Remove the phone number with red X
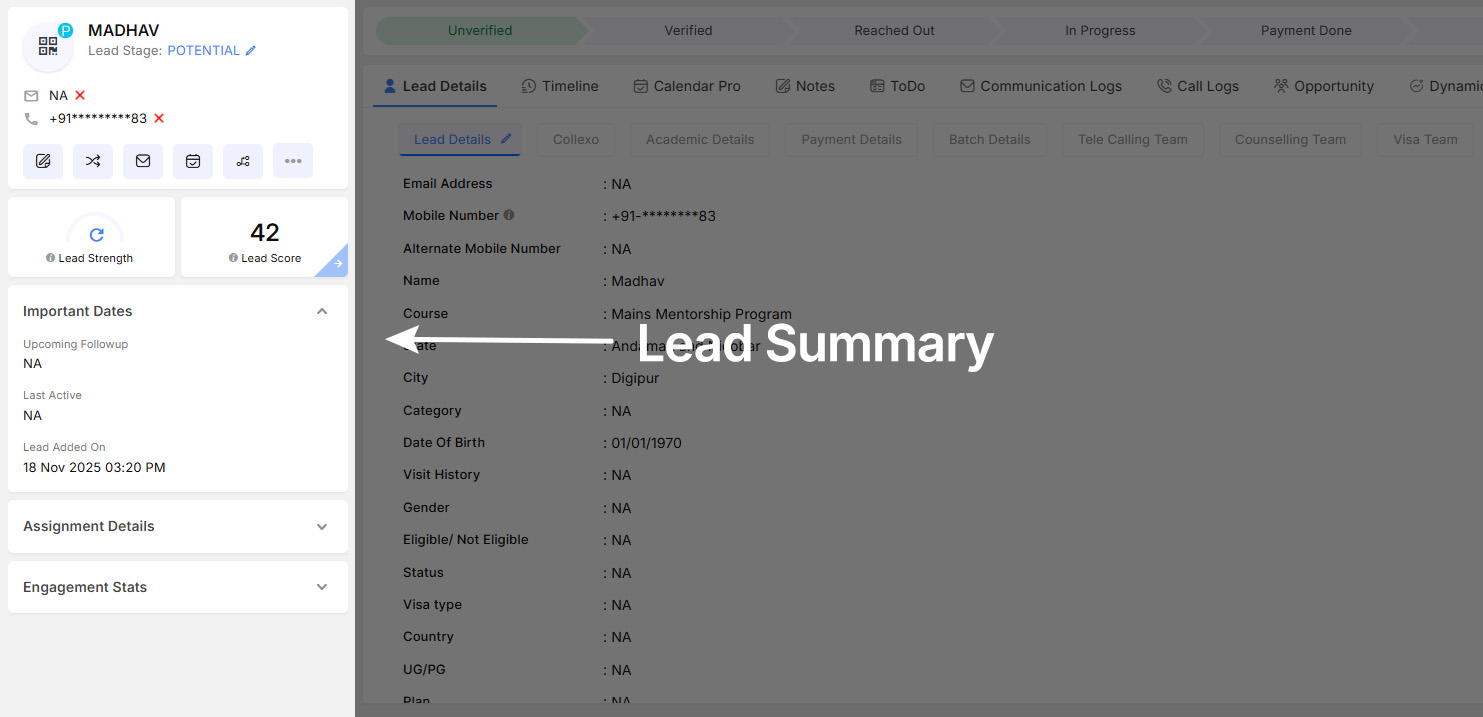Viewport: 1483px width, 717px height. (159, 118)
